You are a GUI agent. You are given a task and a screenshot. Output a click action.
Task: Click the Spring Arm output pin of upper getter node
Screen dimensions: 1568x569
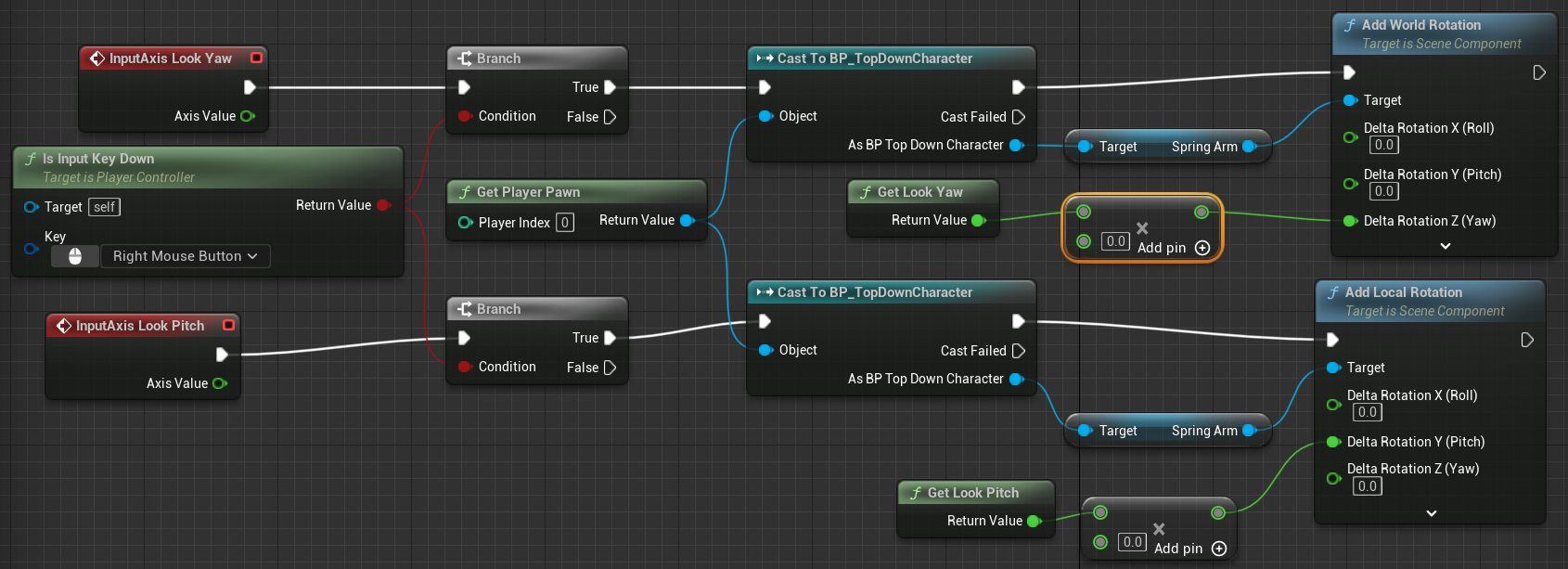click(1249, 147)
